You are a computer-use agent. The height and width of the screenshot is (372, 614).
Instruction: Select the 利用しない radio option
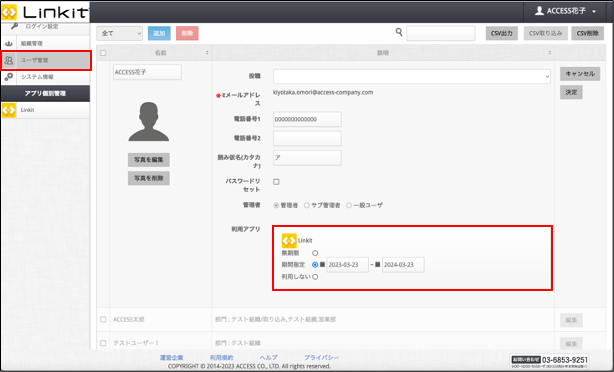pyautogui.click(x=315, y=277)
